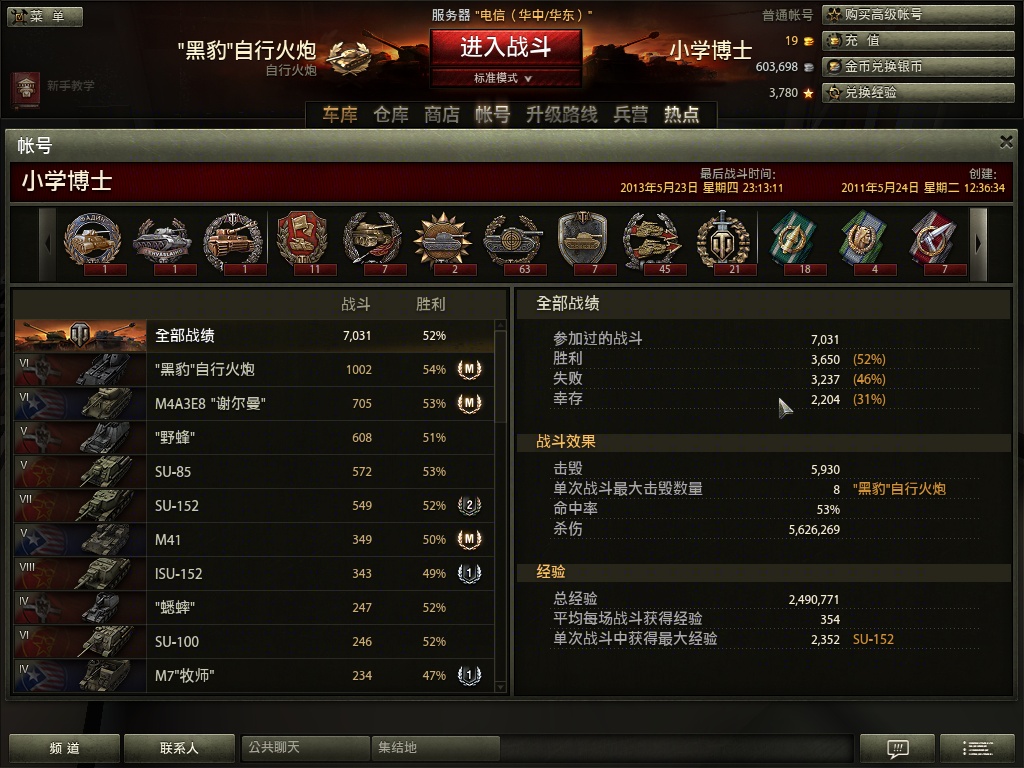Click the sword emblem medal with count 21
This screenshot has height=768, width=1024.
[722, 242]
